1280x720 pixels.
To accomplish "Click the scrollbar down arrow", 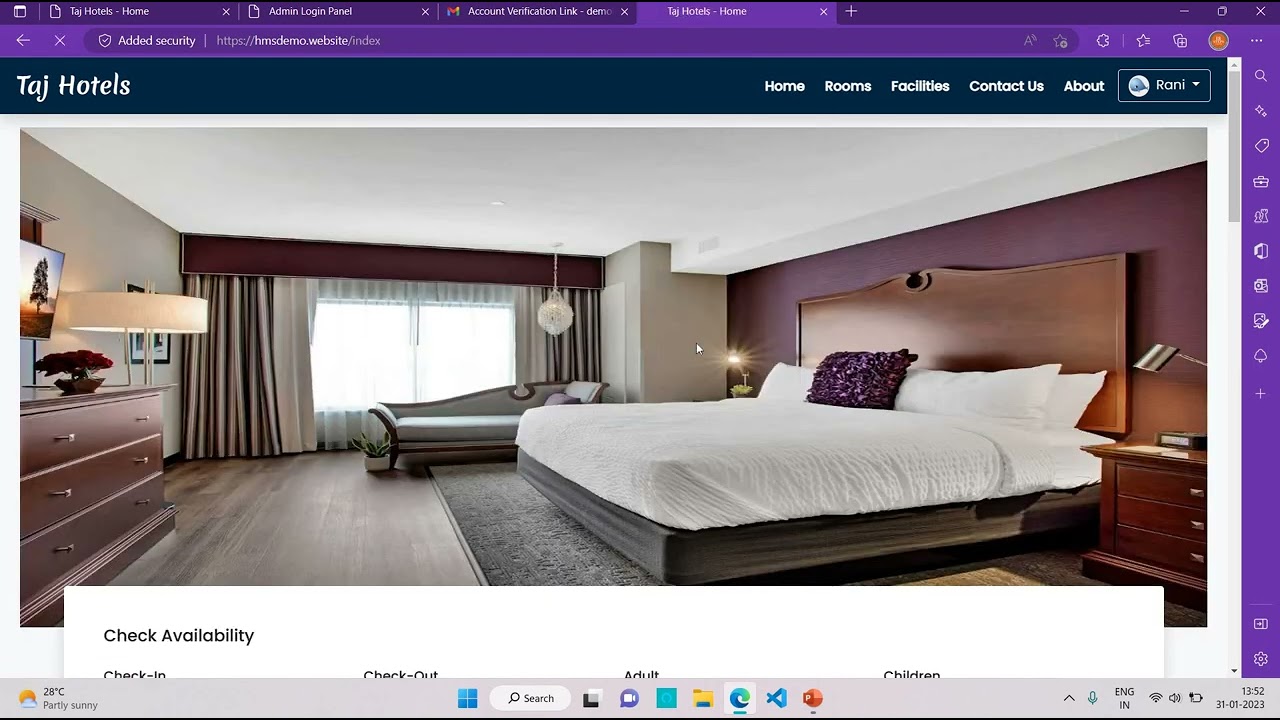I will click(1234, 671).
